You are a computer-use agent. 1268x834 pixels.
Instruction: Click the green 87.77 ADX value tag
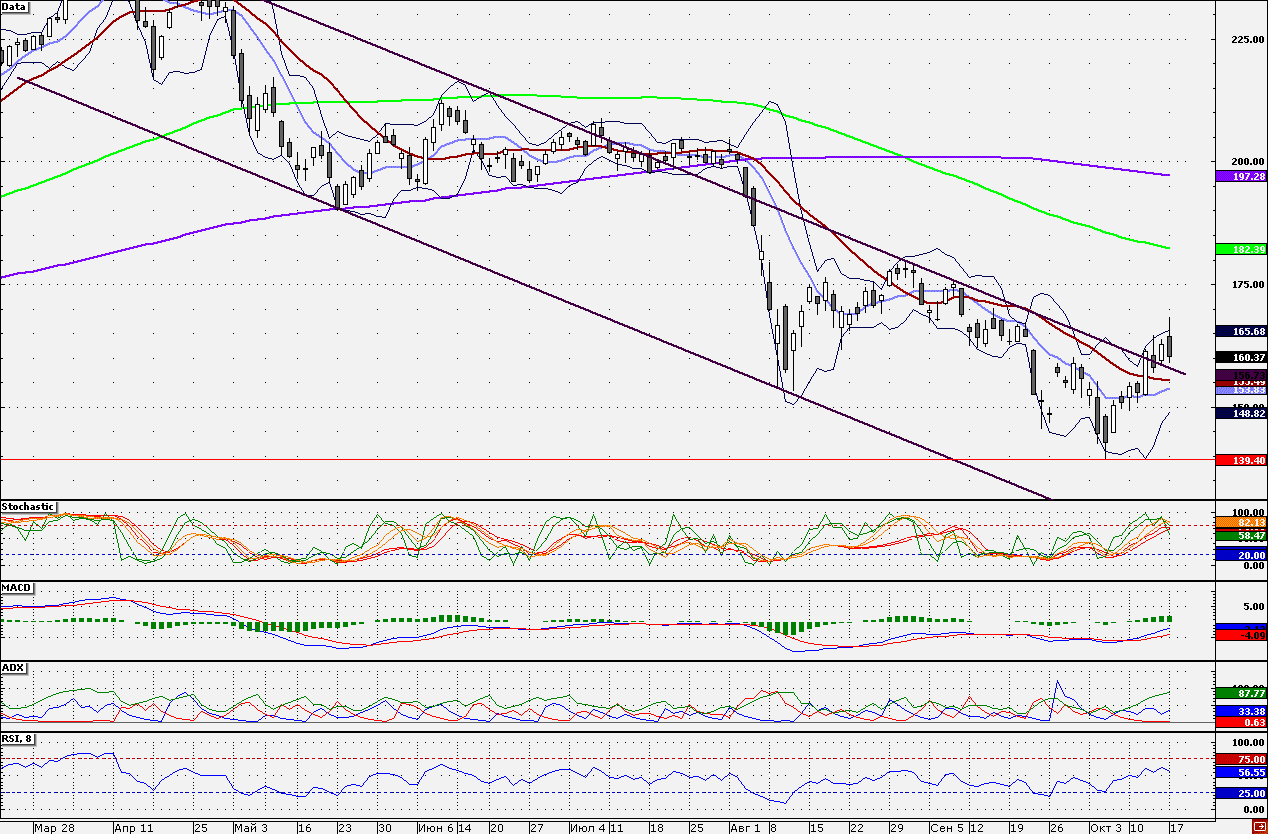tap(1239, 692)
